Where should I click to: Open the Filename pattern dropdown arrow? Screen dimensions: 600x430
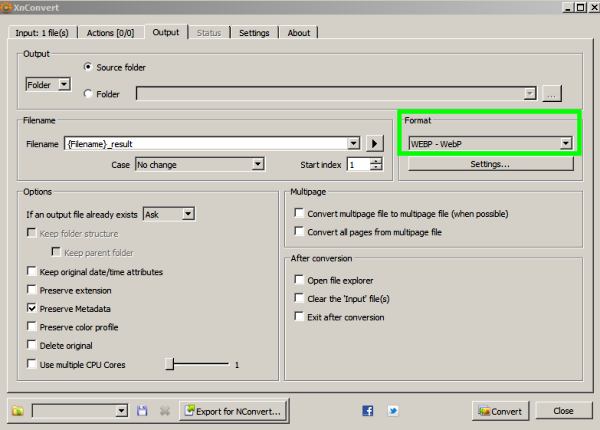click(x=354, y=143)
